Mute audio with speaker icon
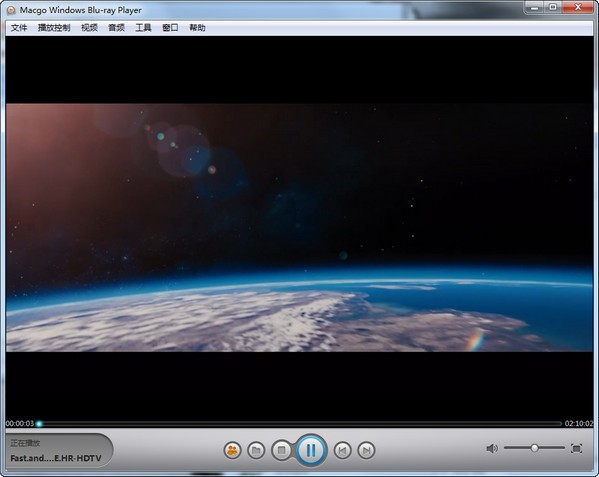This screenshot has height=477, width=599. coord(492,448)
